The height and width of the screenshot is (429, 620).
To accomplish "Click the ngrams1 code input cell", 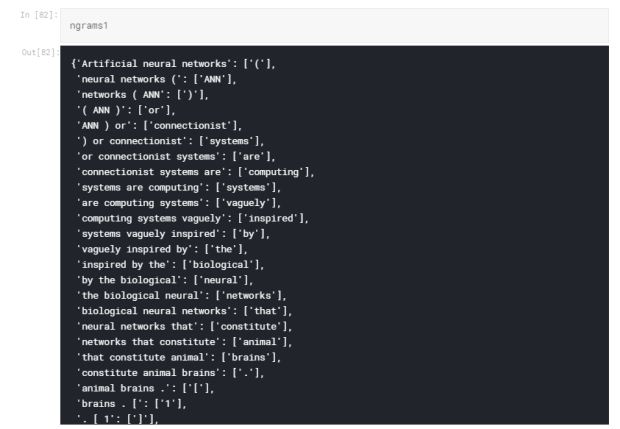I will pyautogui.click(x=330, y=26).
